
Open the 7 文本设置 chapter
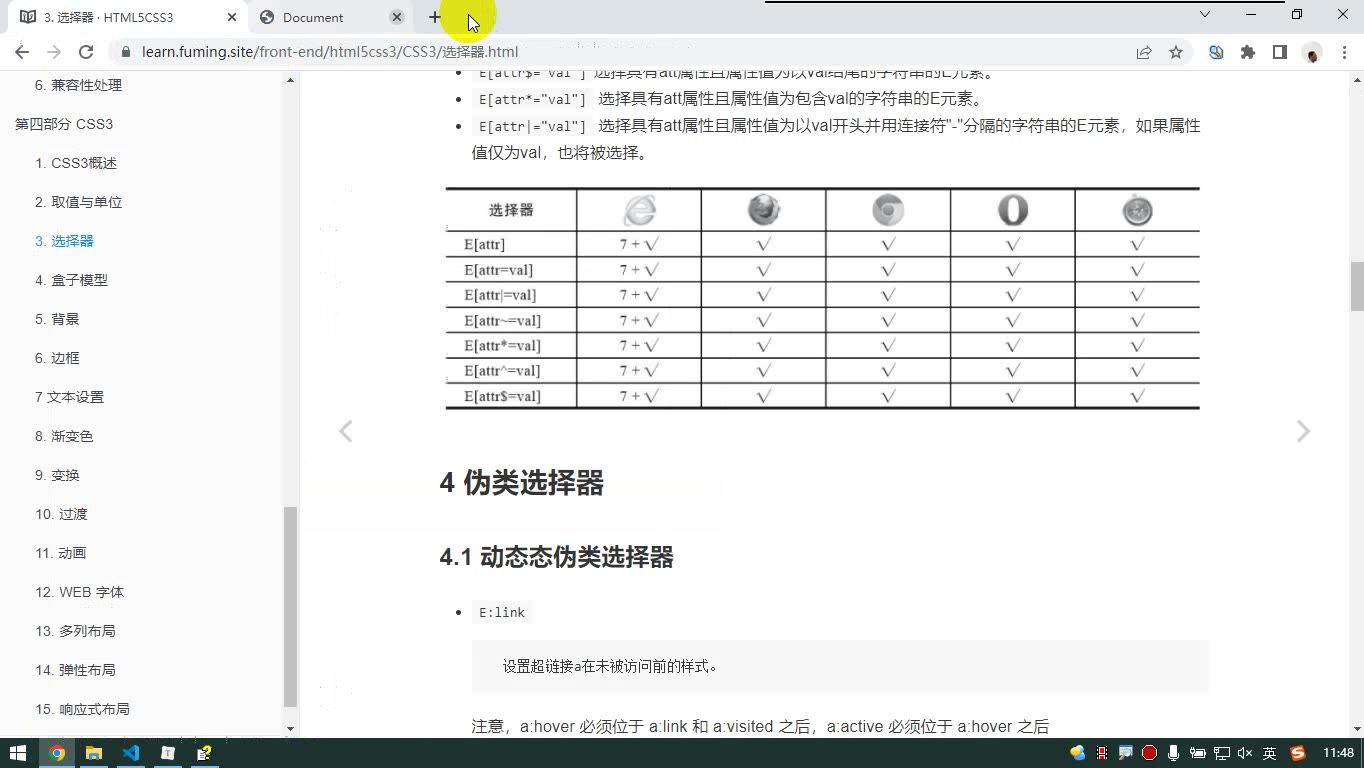coord(69,397)
